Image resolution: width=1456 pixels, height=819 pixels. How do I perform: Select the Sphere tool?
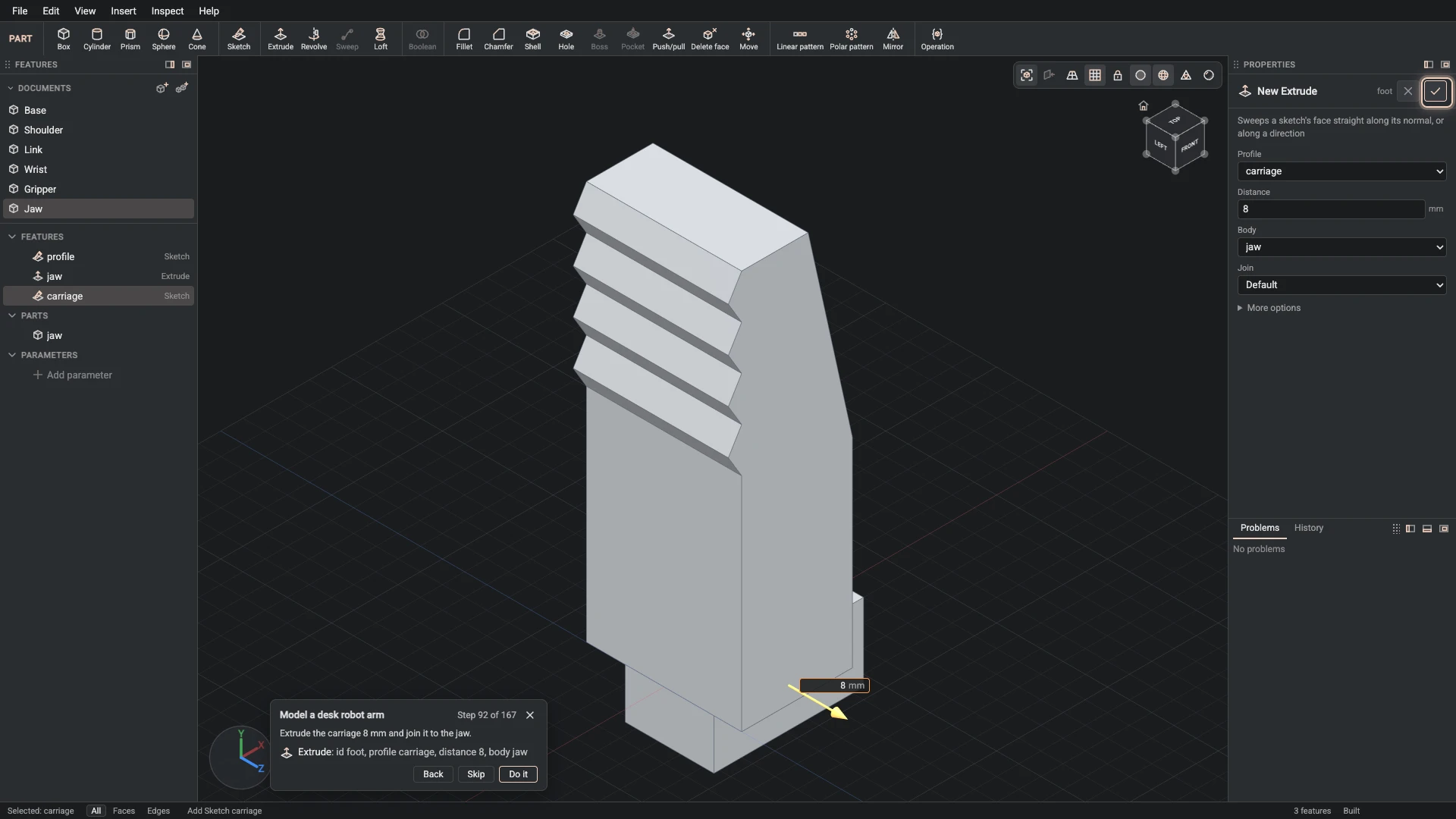[x=164, y=39]
